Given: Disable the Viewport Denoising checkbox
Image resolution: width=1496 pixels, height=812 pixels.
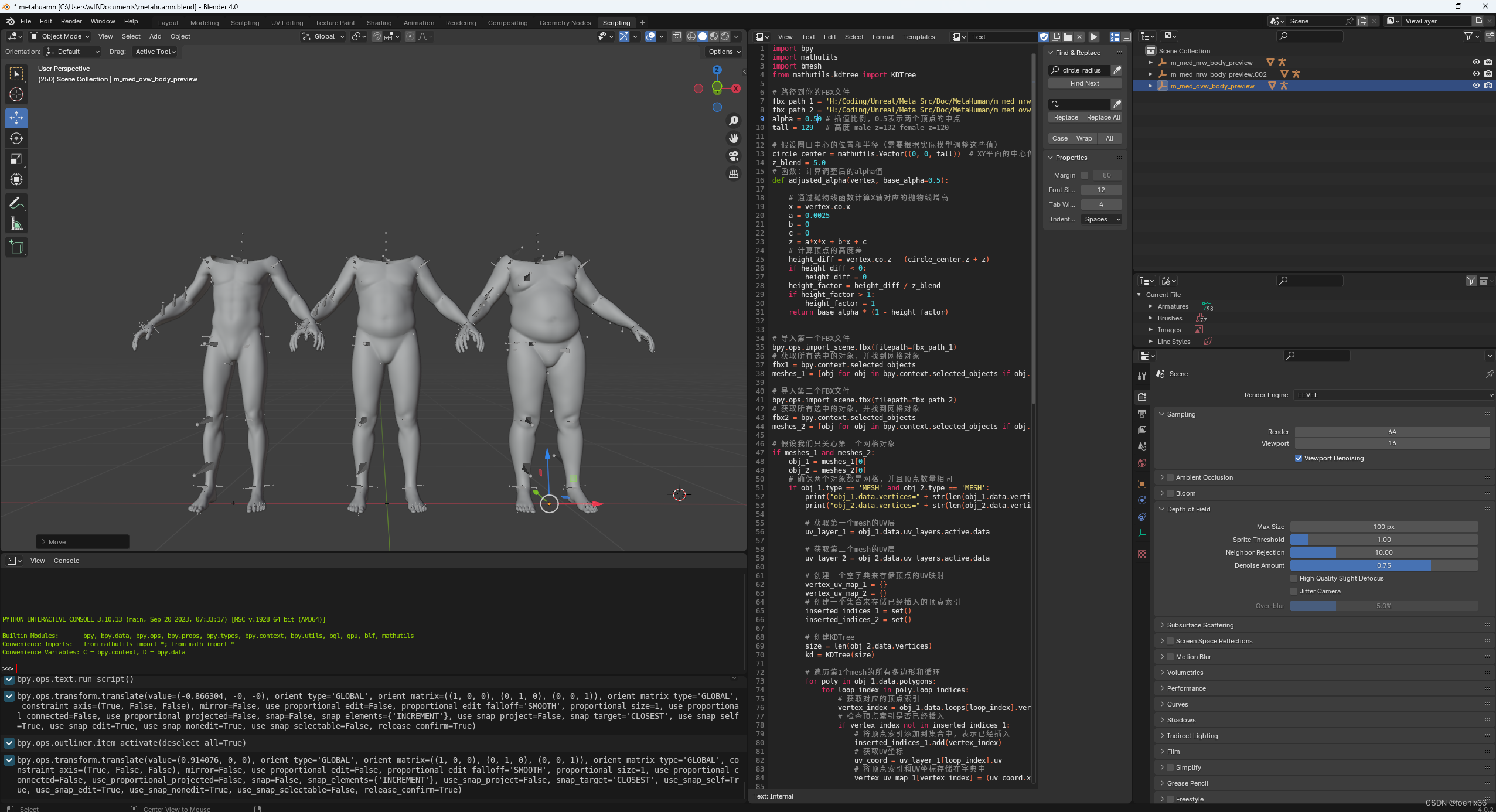Looking at the screenshot, I should 1298,458.
